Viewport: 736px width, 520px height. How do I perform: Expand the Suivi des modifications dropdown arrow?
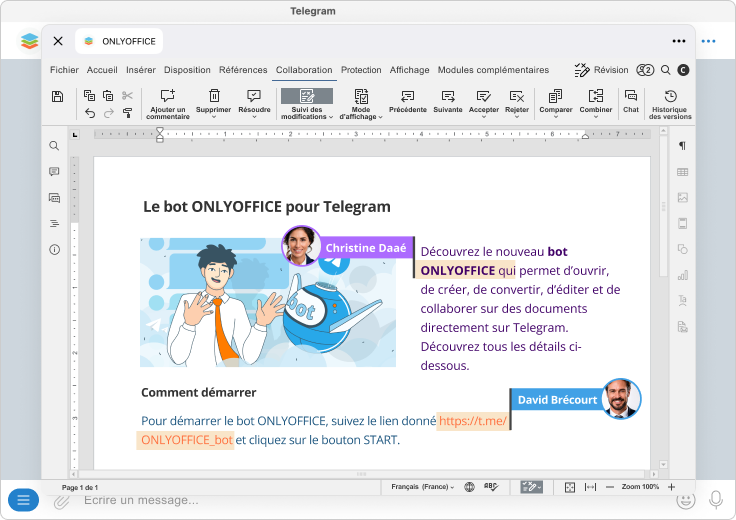coord(331,117)
